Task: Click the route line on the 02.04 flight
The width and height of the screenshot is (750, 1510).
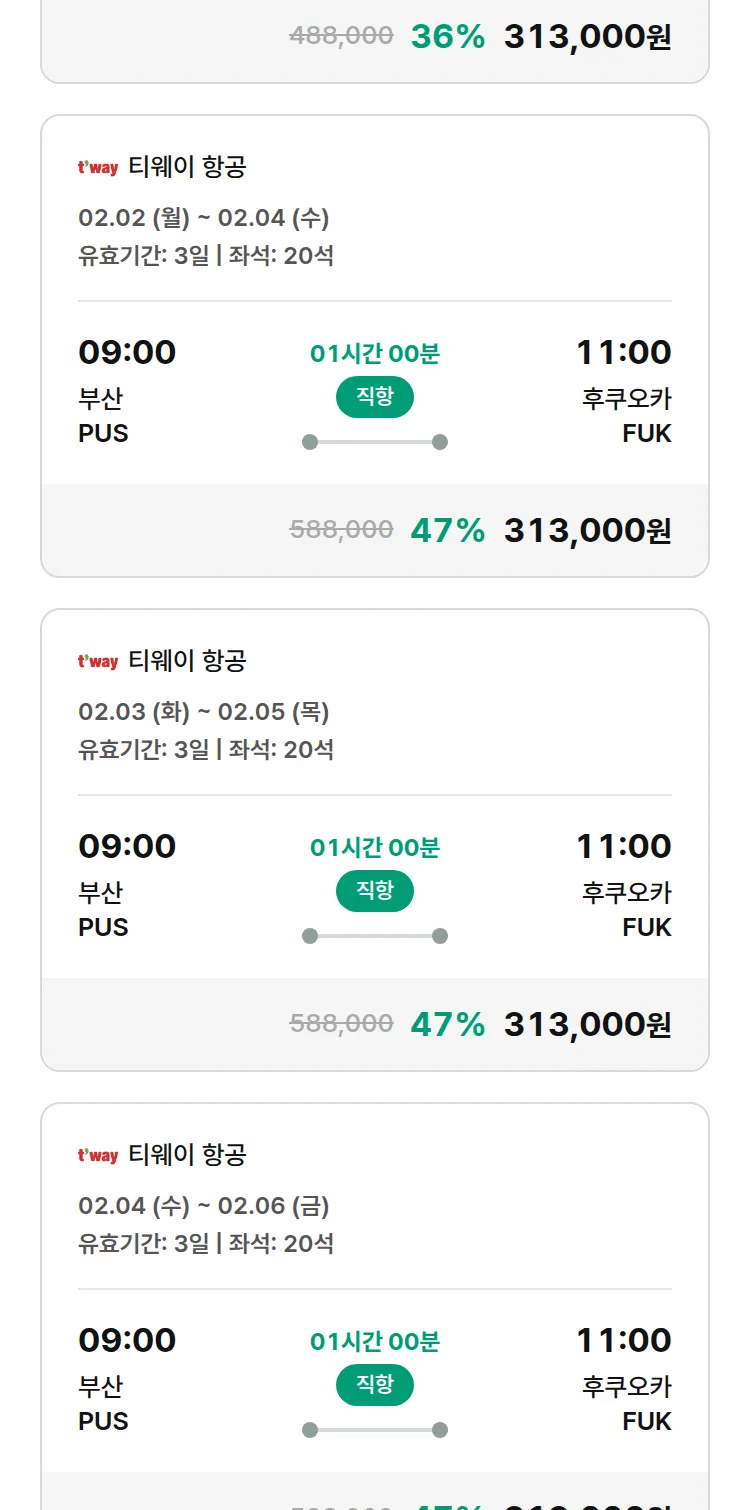Action: (375, 1430)
